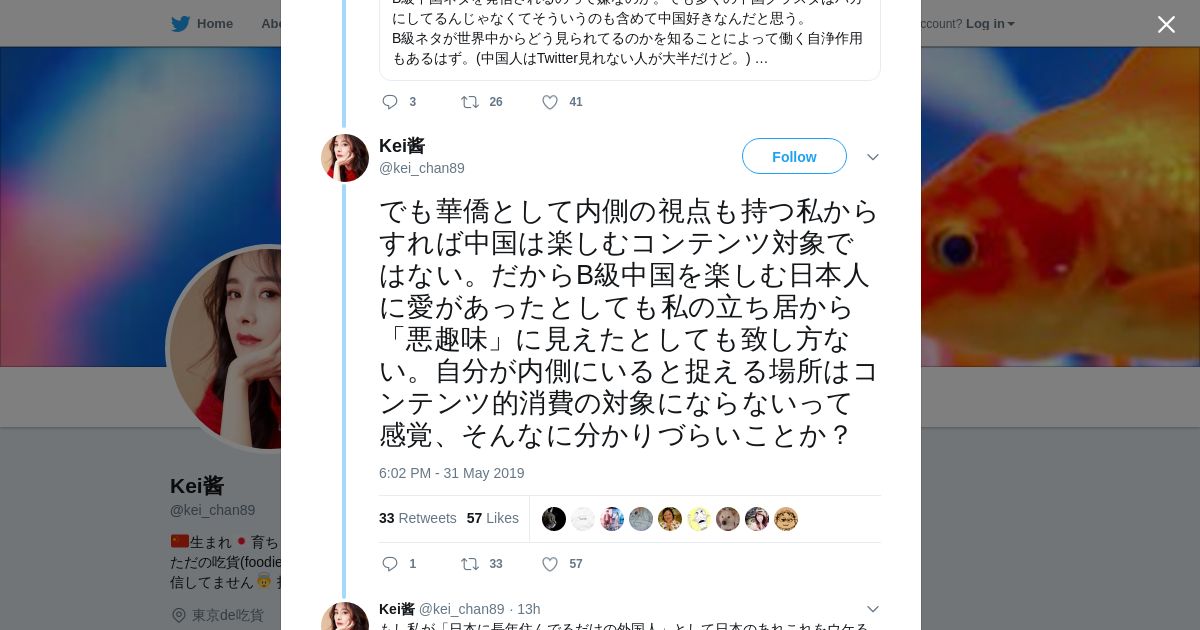
Task: Click the first liker's dark avatar
Action: click(554, 519)
